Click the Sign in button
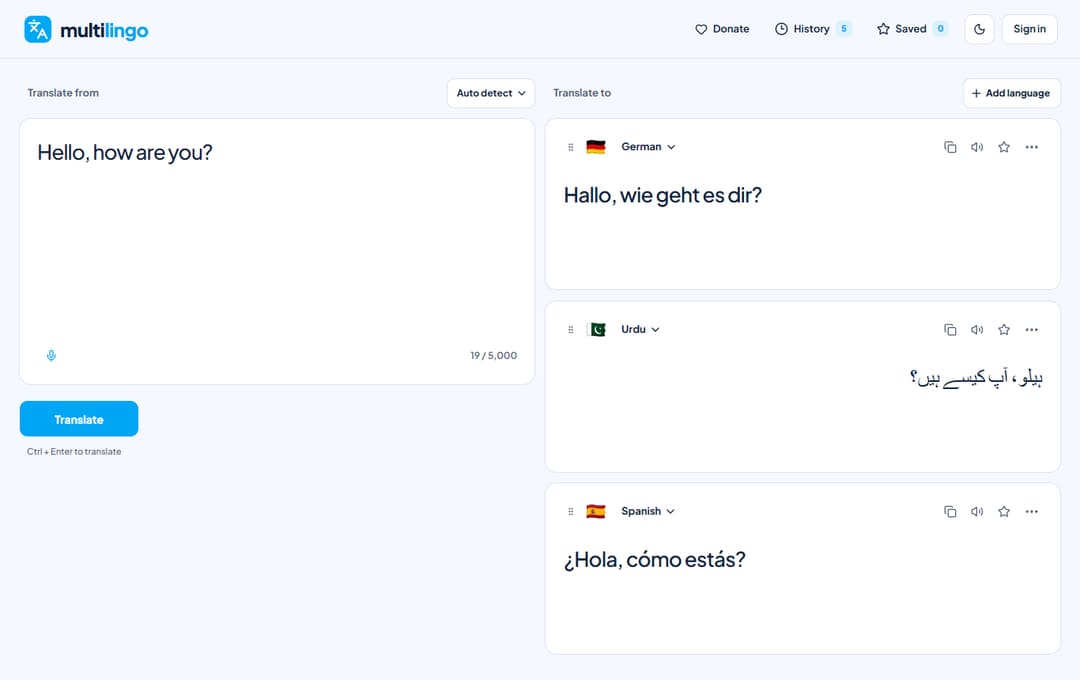The image size is (1080, 680). pos(1029,29)
